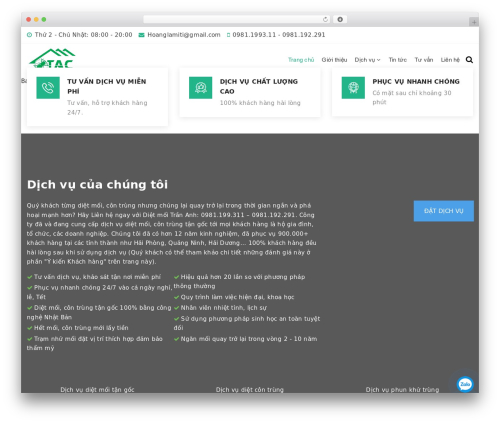The width and height of the screenshot is (500, 423).
Task: Click the TAC company logo
Action: coord(52,58)
